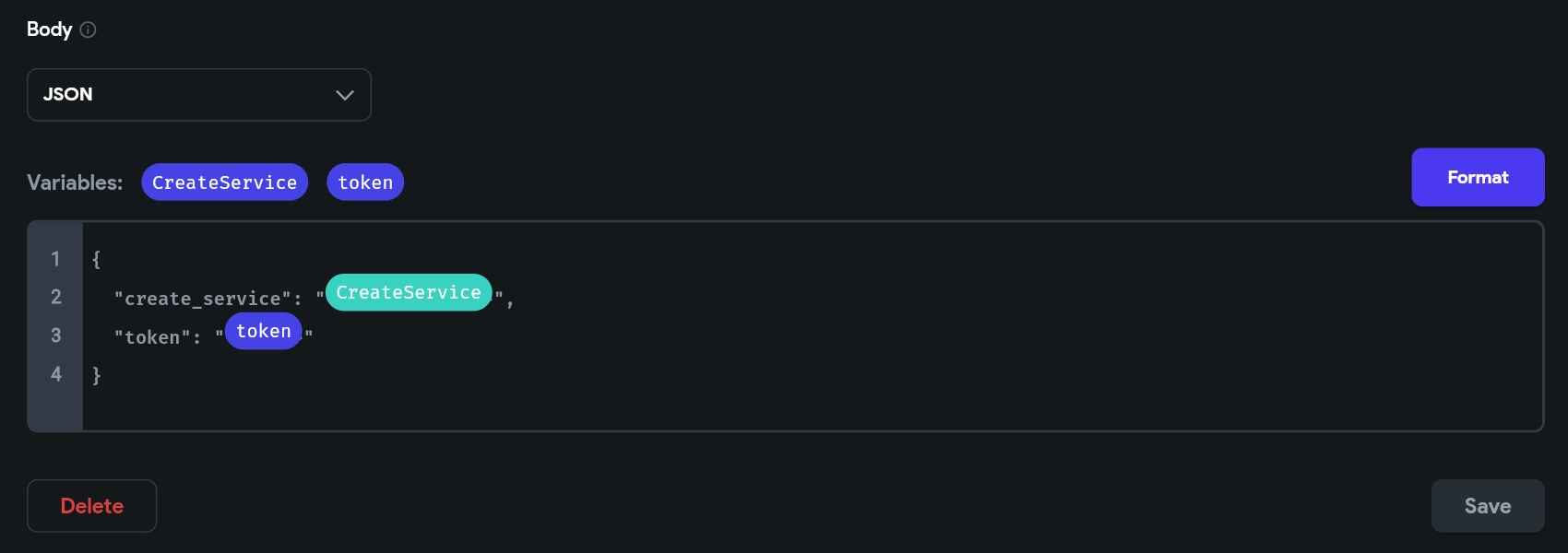Click the Body section label
The width and height of the screenshot is (1568, 553).
(49, 29)
